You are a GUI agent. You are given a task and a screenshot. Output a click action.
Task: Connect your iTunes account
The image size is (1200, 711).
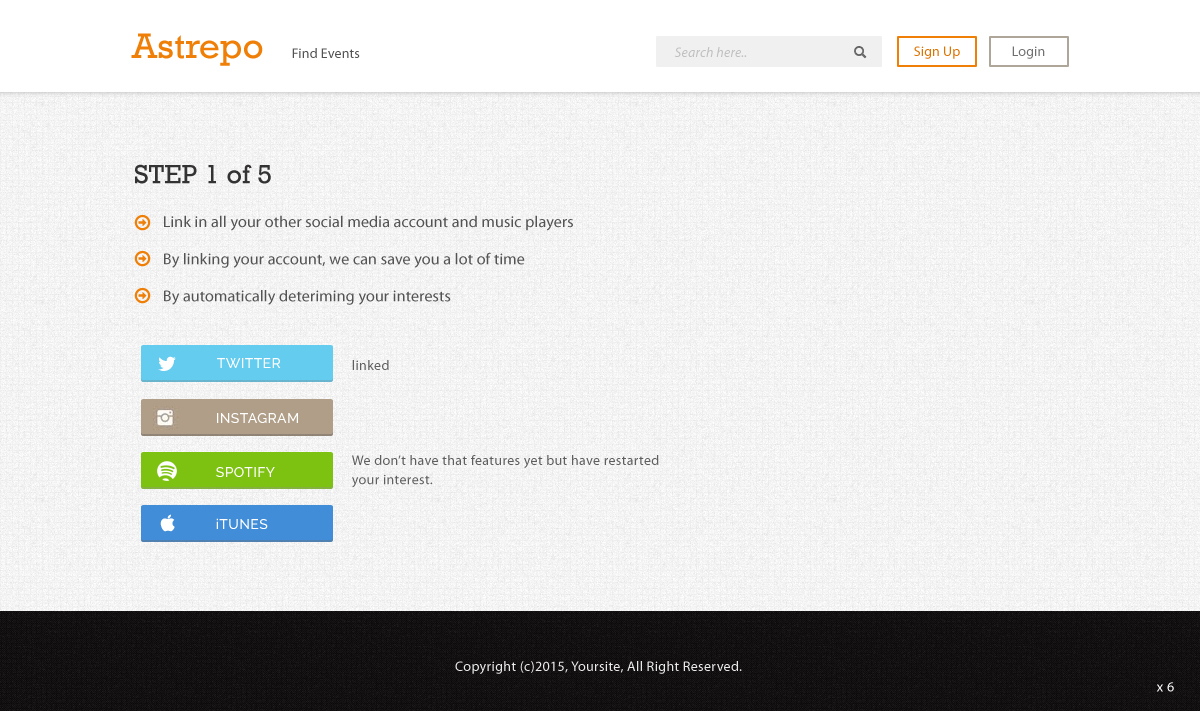point(237,523)
